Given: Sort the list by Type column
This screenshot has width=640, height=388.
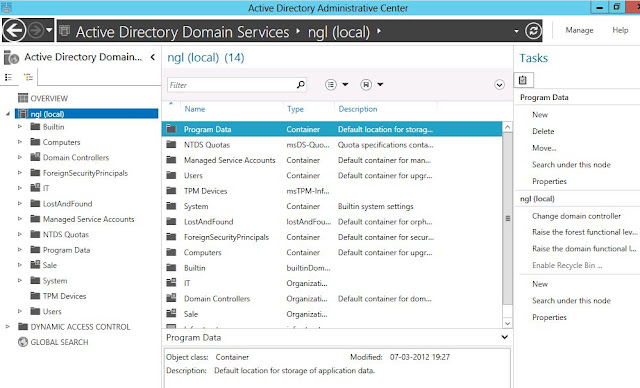Looking at the screenshot, I should coord(295,109).
